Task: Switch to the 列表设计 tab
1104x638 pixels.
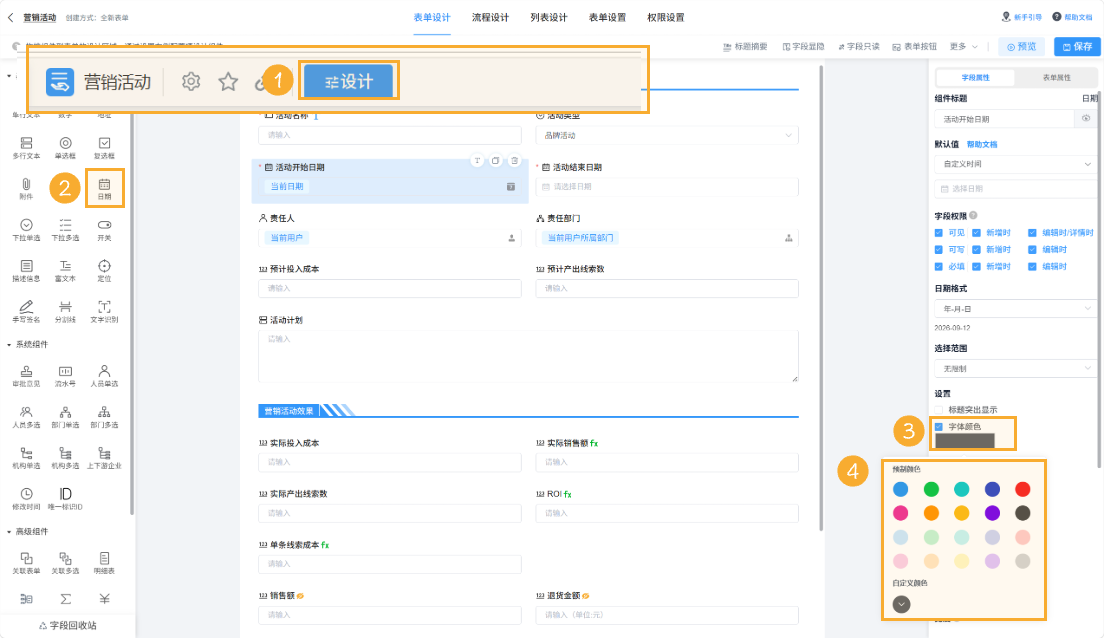Action: (x=548, y=18)
